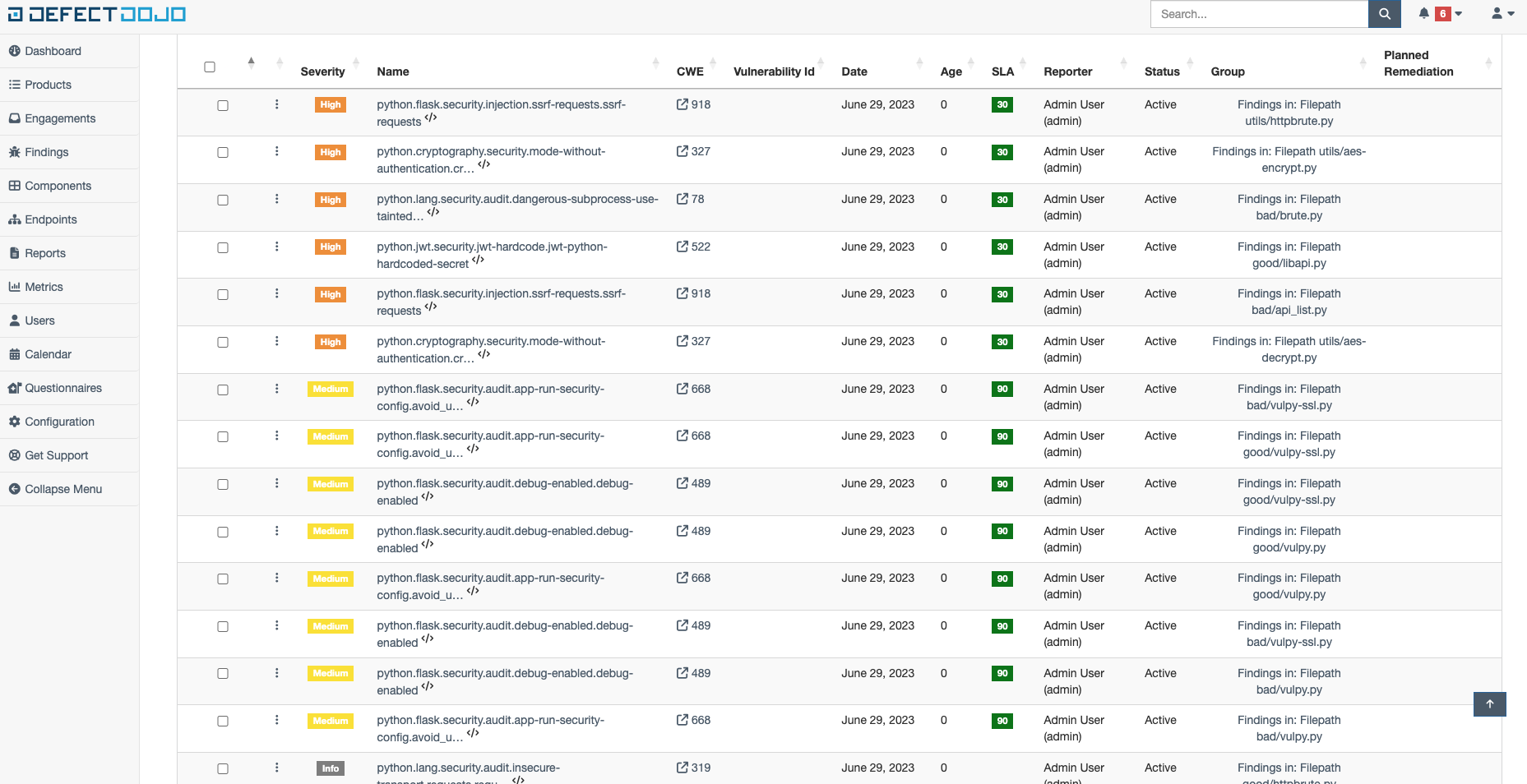Image resolution: width=1527 pixels, height=784 pixels.
Task: Click code icon next to jwt-python-hardcoded-secret finding
Action: [479, 261]
